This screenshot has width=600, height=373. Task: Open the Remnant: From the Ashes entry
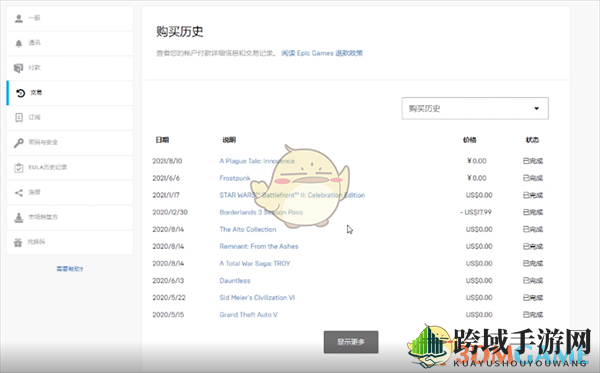coord(259,246)
